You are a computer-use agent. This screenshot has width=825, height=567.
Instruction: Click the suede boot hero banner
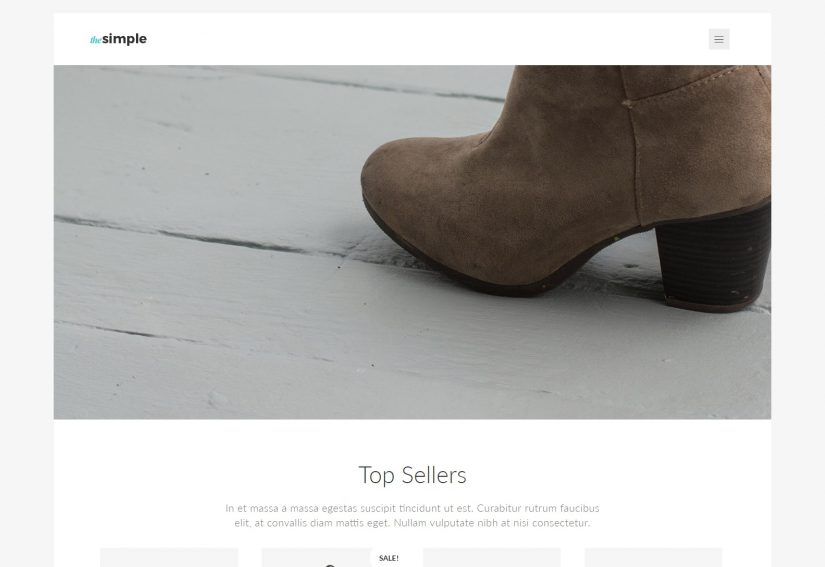[x=412, y=242]
